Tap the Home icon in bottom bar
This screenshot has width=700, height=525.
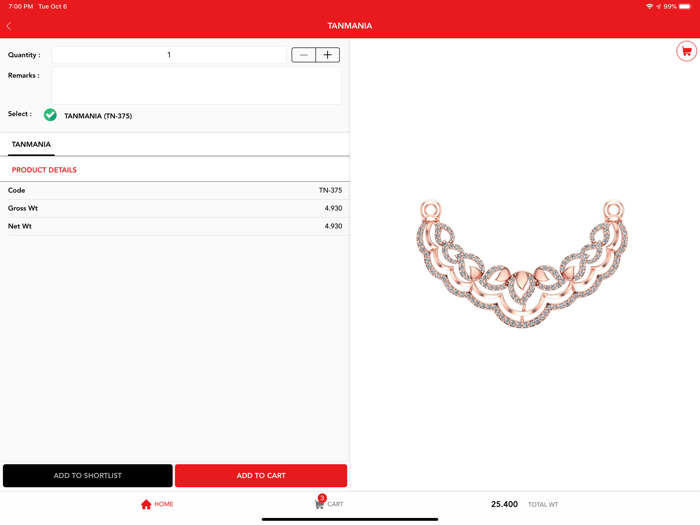click(x=146, y=504)
